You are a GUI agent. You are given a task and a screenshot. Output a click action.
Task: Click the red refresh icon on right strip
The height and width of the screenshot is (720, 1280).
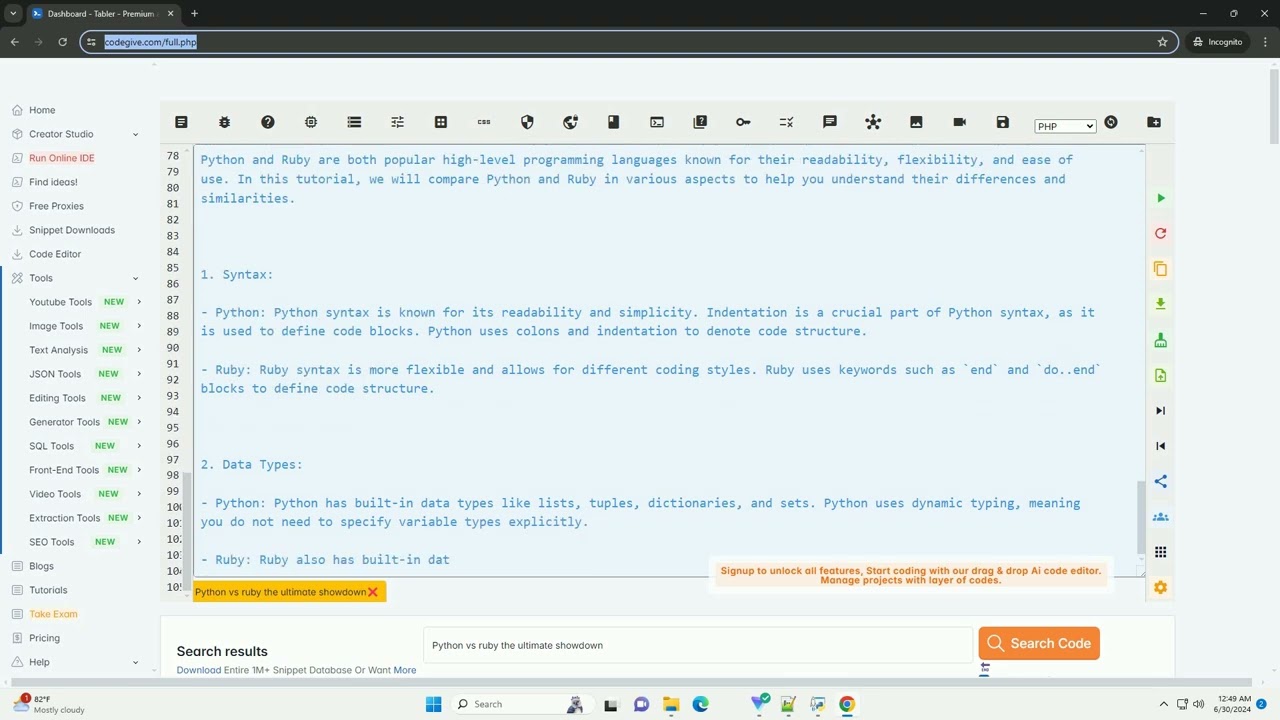pos(1161,233)
